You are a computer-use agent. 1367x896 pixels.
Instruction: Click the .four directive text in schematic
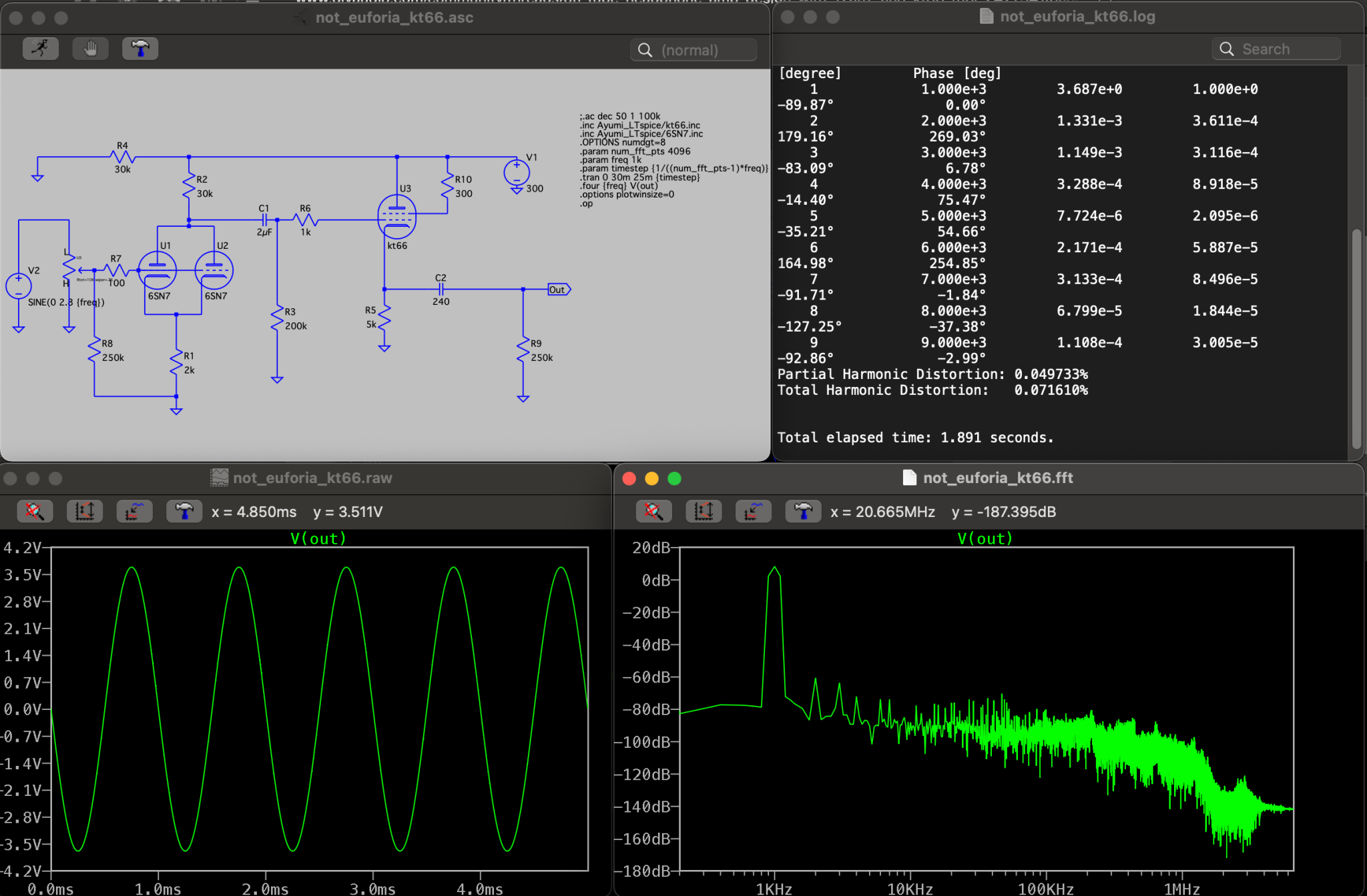click(619, 186)
